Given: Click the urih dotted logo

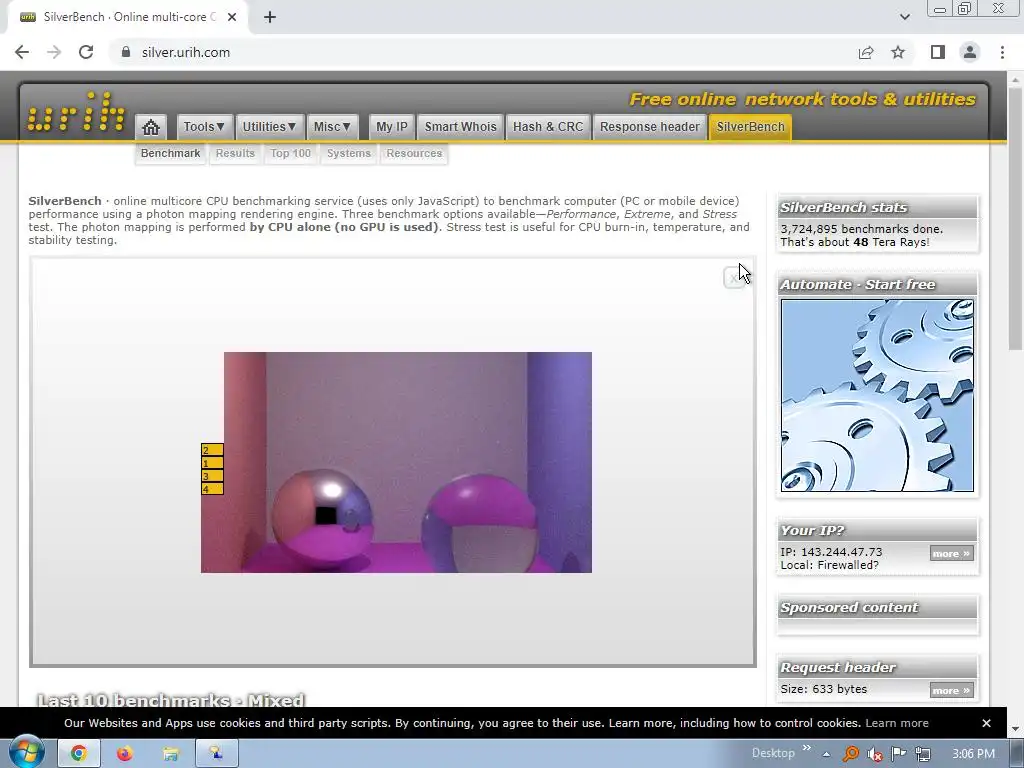Looking at the screenshot, I should point(76,112).
